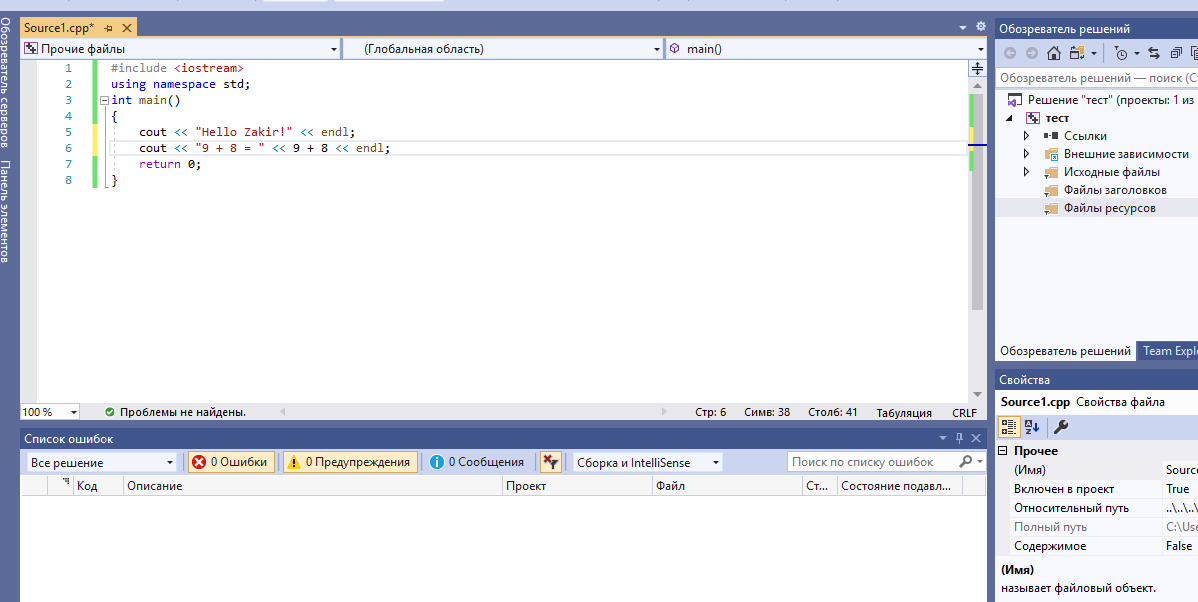The width and height of the screenshot is (1198, 602).
Task: Click the Home icon in Solution Explorer
Action: [x=1053, y=53]
